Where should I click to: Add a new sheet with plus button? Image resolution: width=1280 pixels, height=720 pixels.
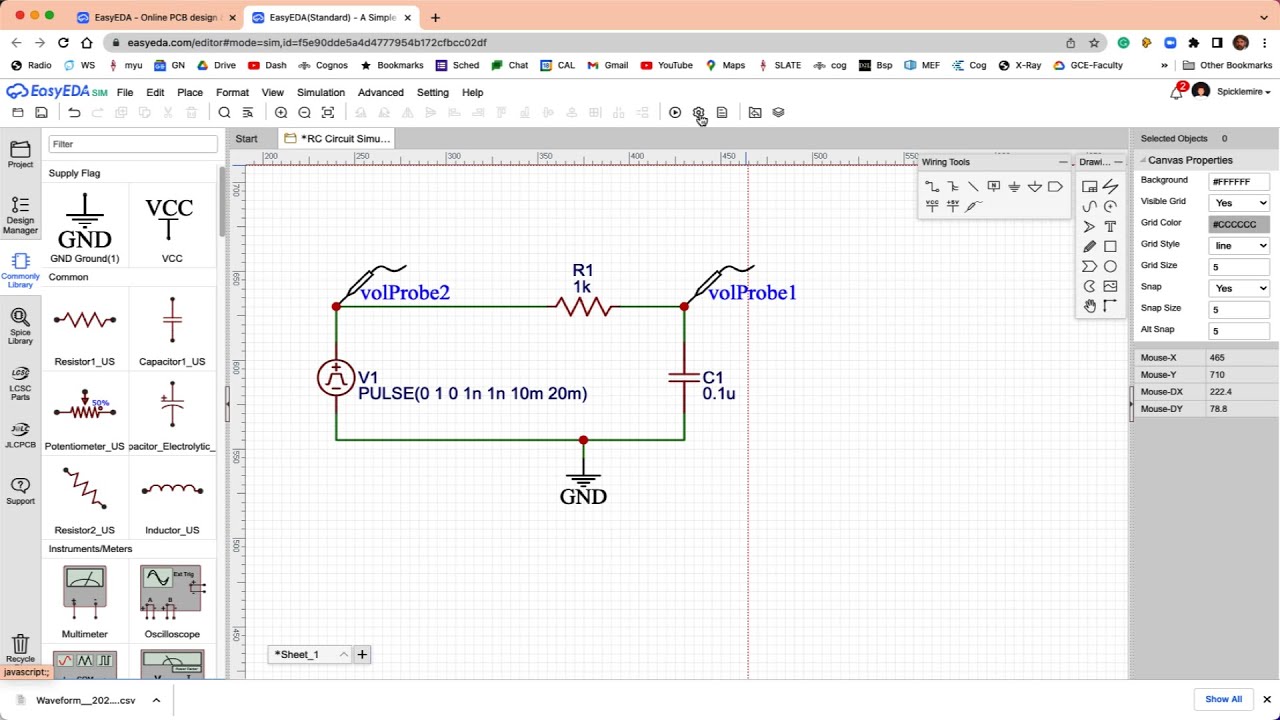(x=362, y=655)
